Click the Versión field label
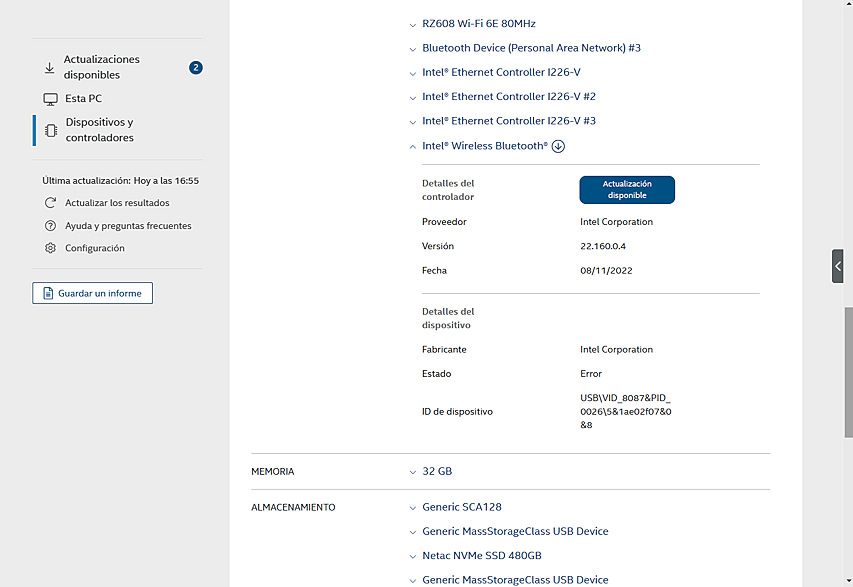853x587 pixels. (438, 246)
